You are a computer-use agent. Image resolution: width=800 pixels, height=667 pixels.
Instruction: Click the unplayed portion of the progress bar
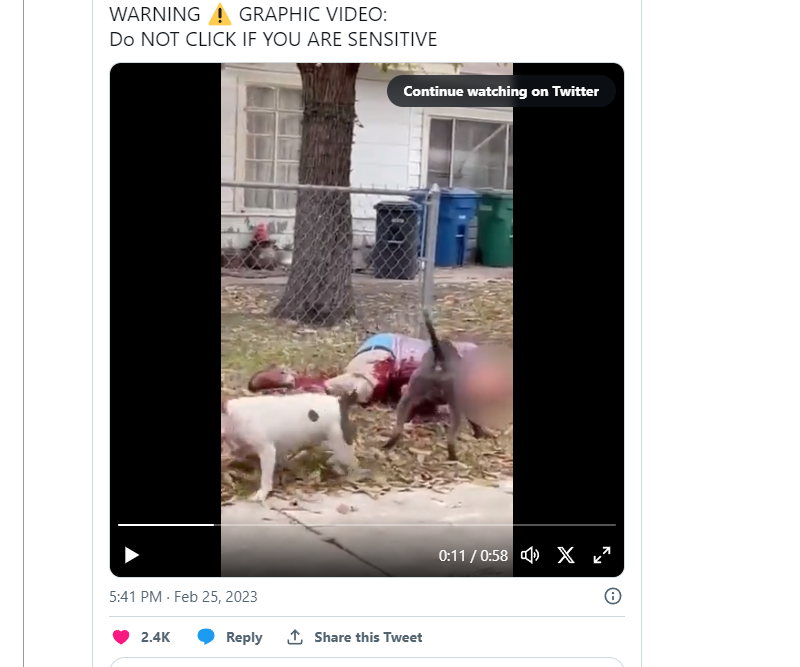[x=415, y=525]
